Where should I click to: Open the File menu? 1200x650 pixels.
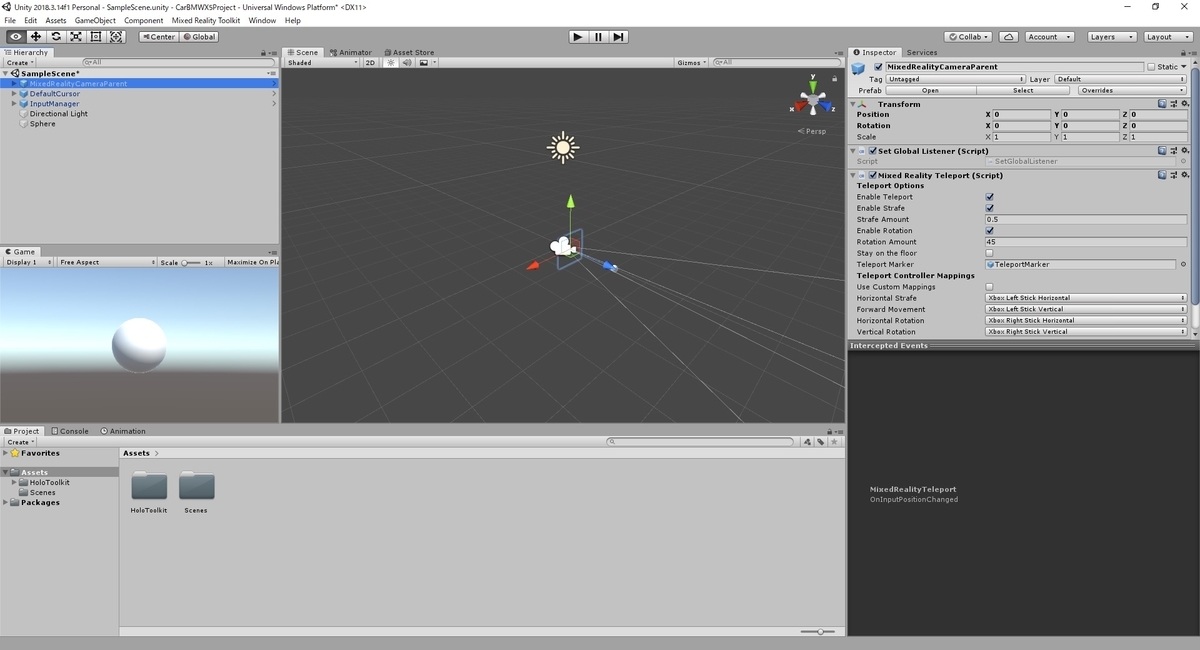pos(10,20)
